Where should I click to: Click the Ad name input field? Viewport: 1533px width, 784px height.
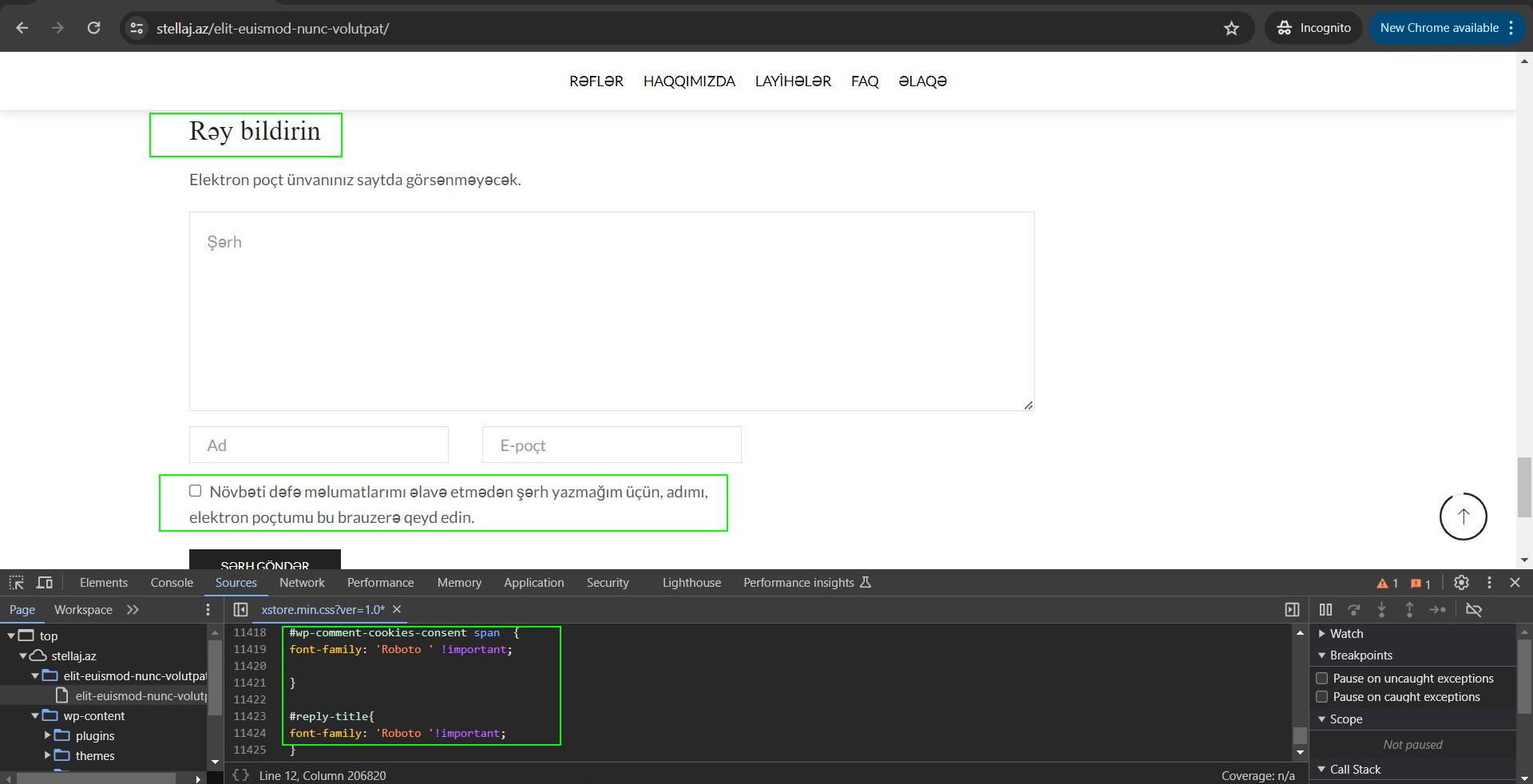(319, 445)
